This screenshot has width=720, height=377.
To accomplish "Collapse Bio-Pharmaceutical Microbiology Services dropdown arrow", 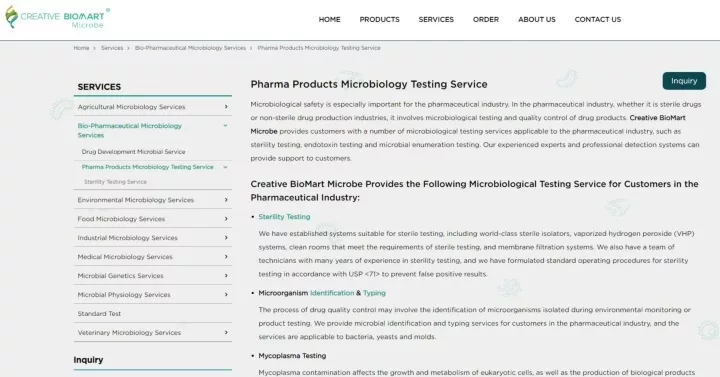I will click(x=225, y=126).
